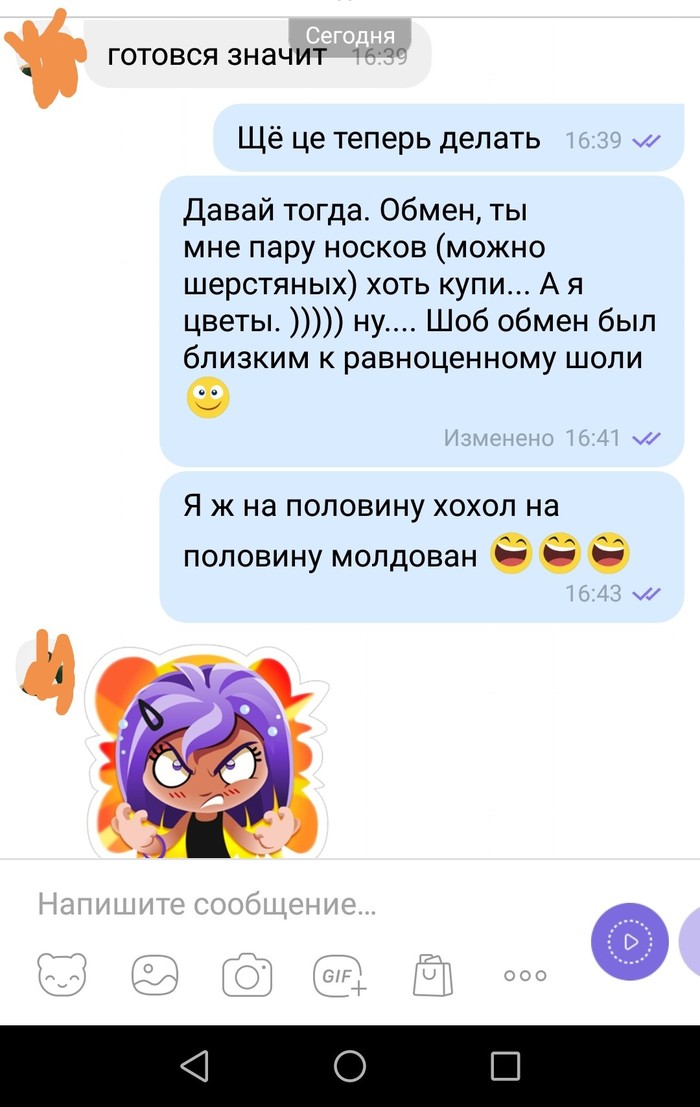Focus the 'Напишите сообщение...' input field
700x1107 pixels.
pyautogui.click(x=296, y=904)
